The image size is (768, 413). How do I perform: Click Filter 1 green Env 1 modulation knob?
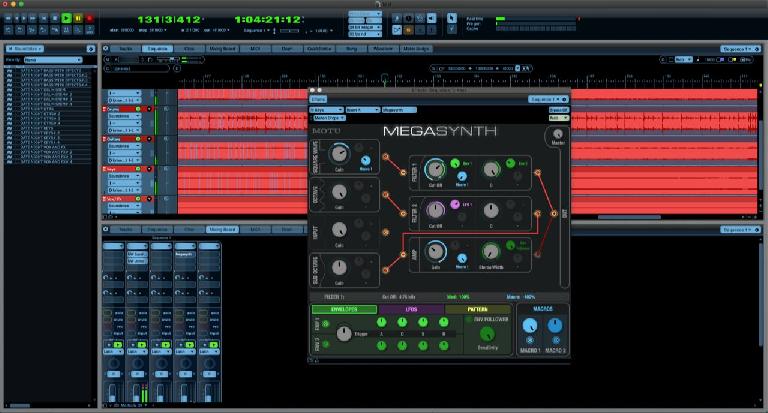pos(455,164)
